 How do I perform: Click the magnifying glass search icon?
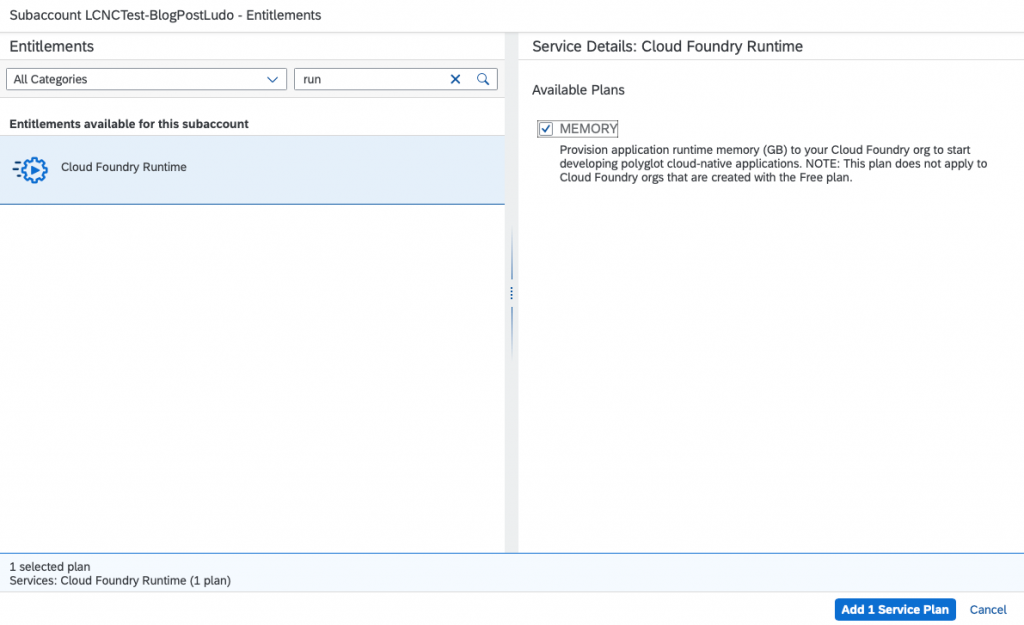point(483,79)
